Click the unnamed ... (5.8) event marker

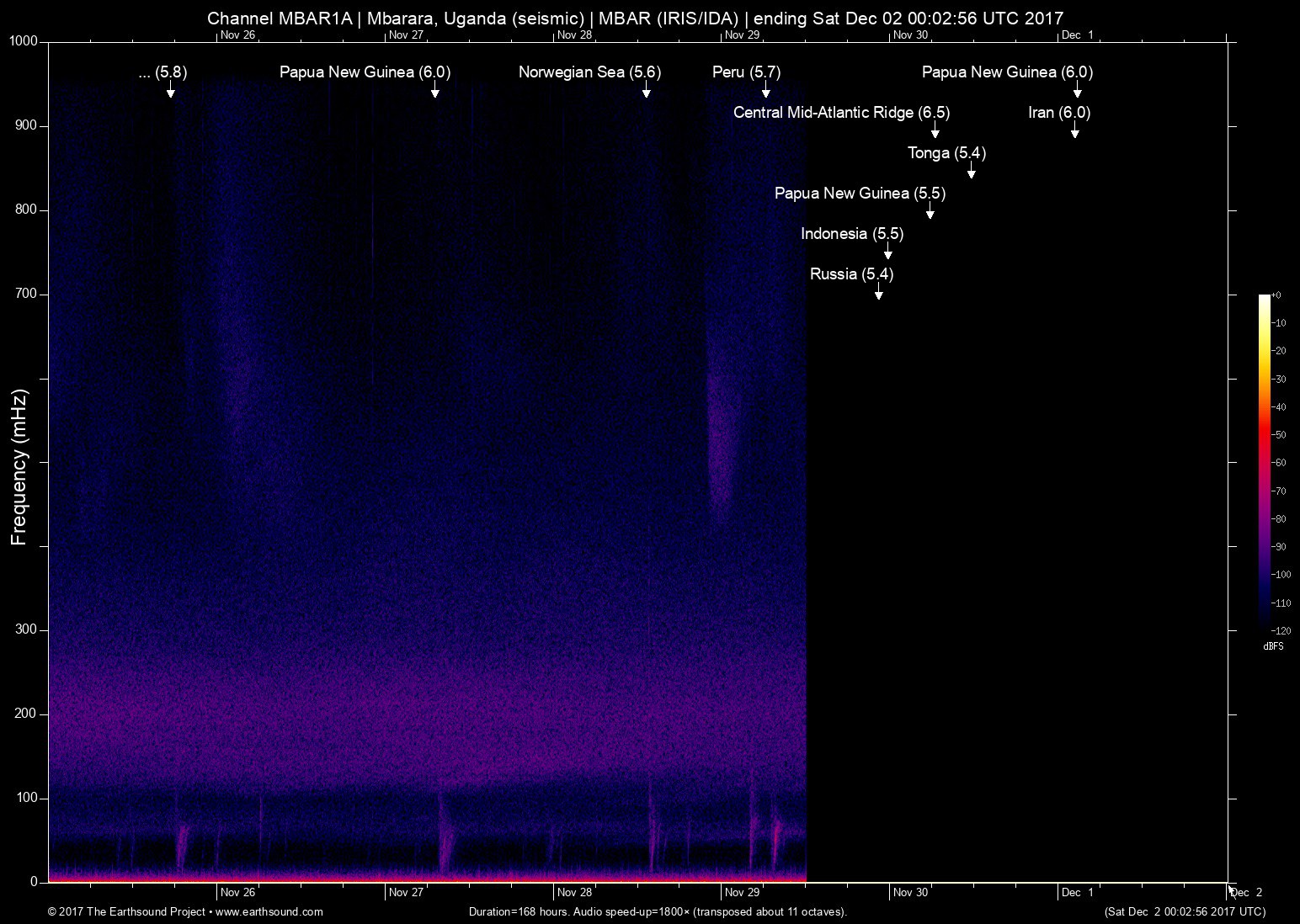tap(171, 93)
